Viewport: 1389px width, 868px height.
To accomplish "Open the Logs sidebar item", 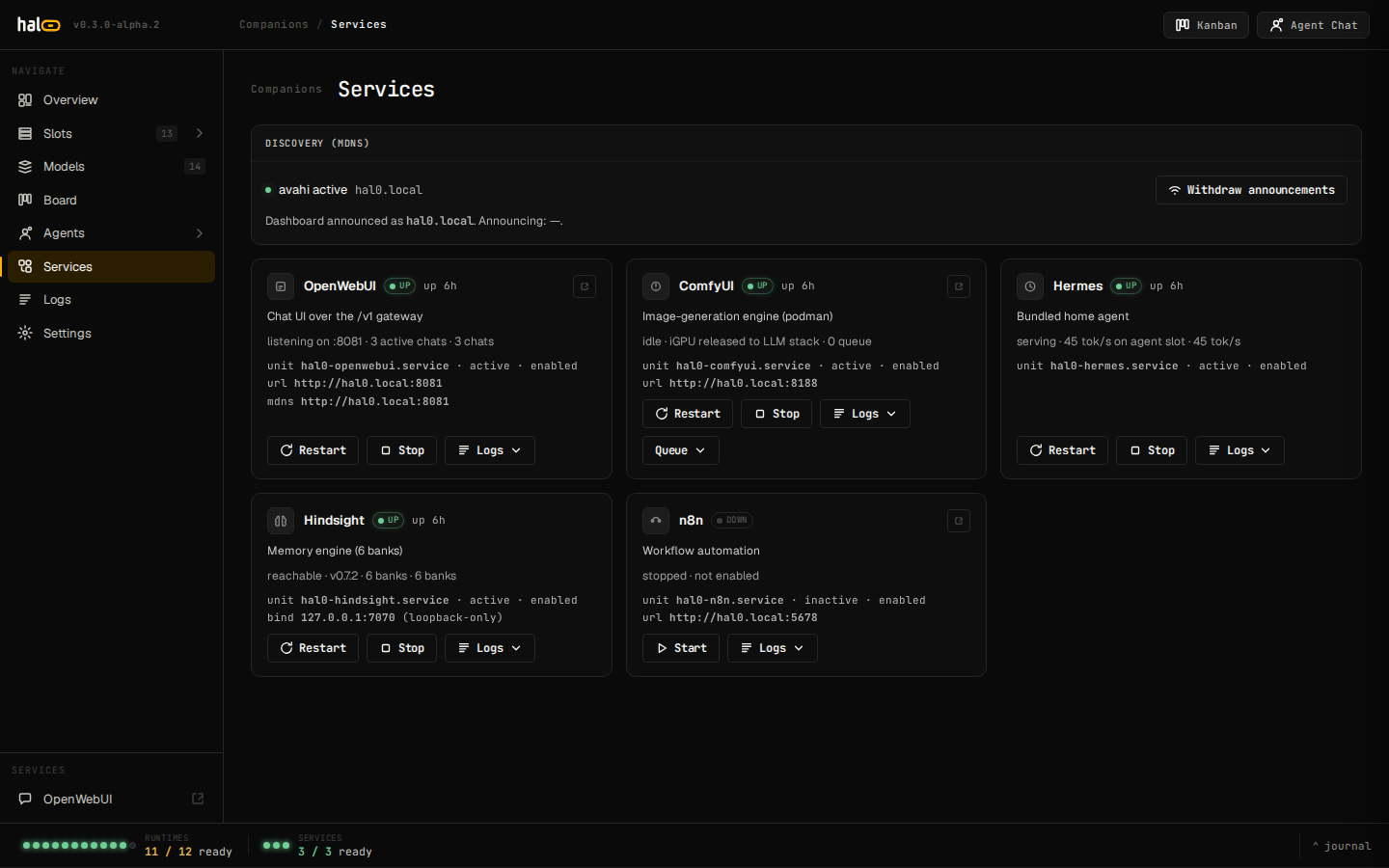I will (x=111, y=300).
